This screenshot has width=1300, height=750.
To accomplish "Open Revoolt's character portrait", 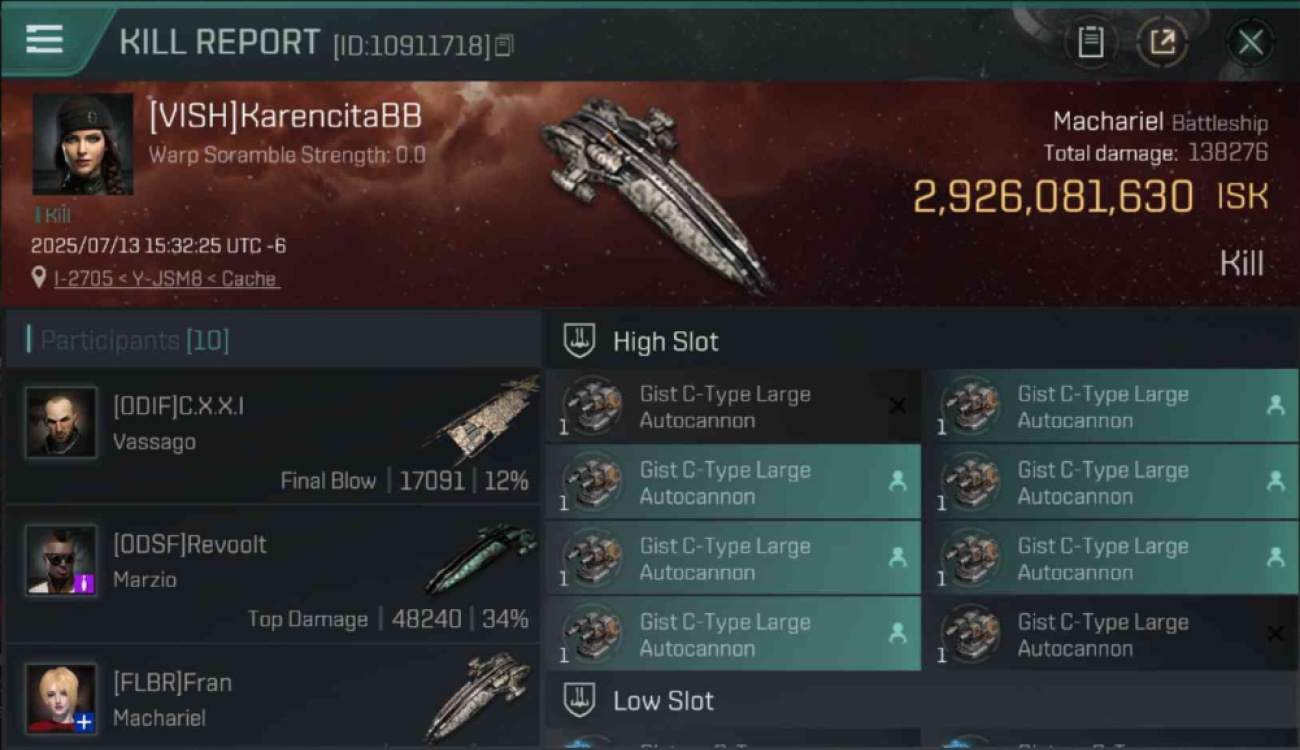I will 61,560.
